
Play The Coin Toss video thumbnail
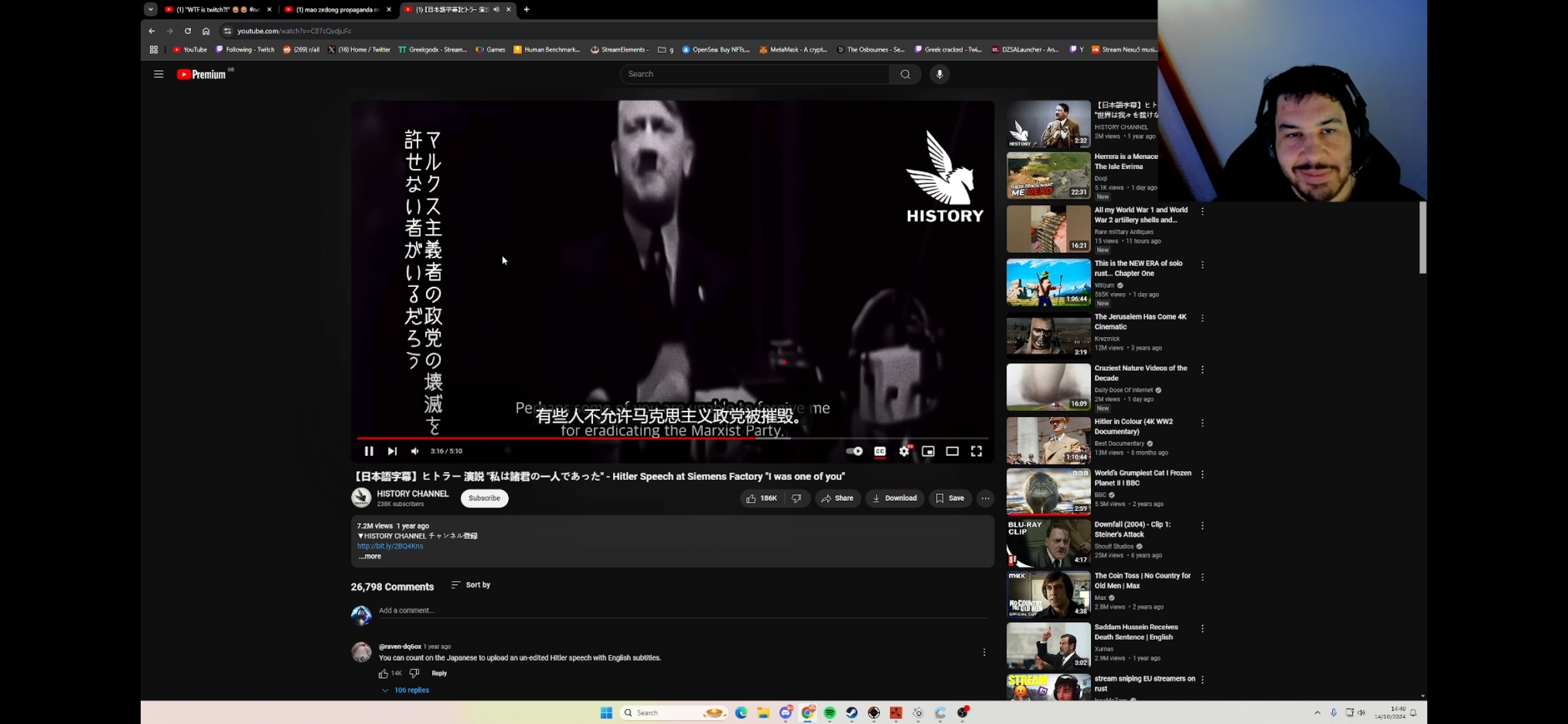[1048, 595]
